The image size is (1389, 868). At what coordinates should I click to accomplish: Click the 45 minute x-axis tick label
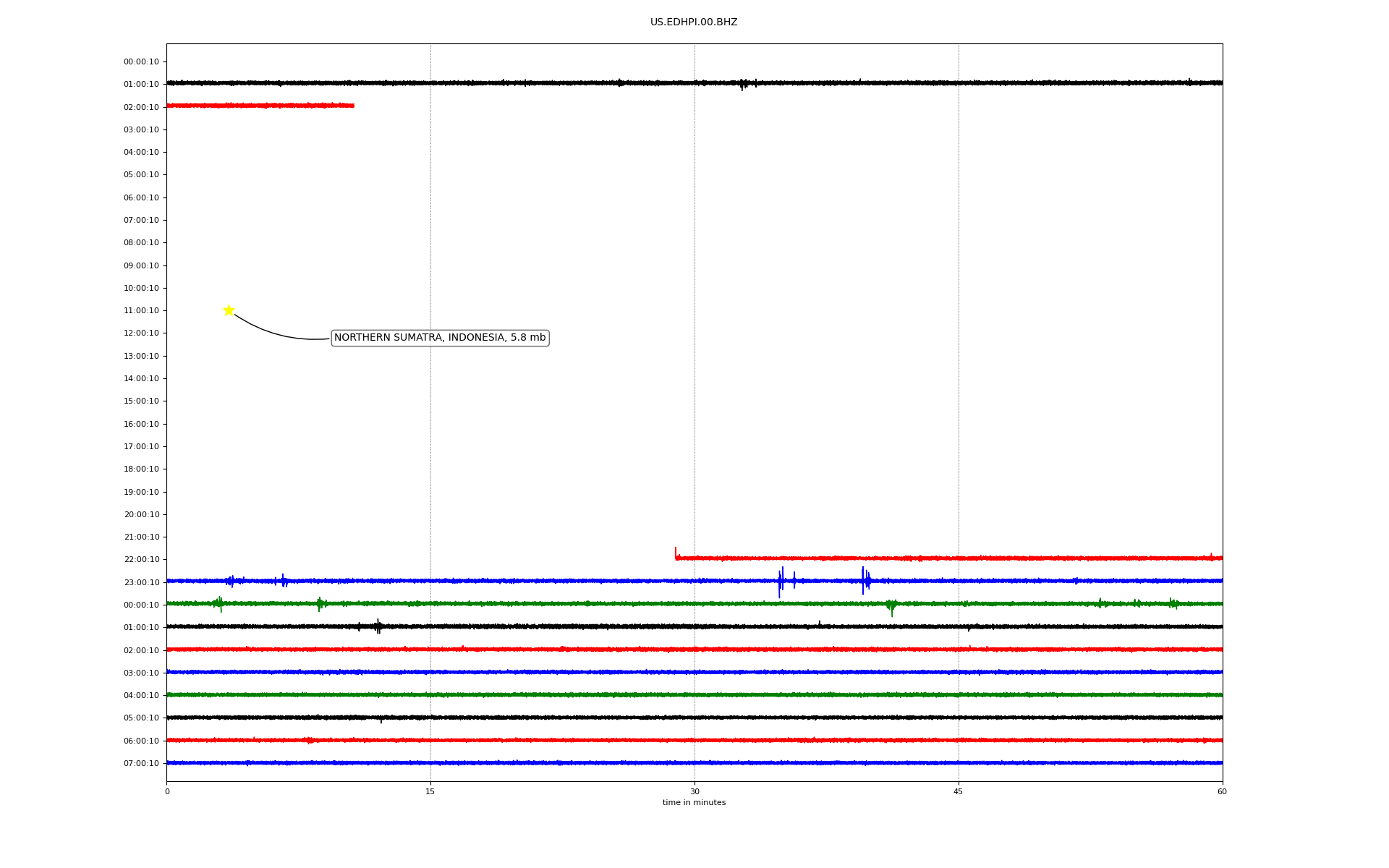click(x=959, y=791)
